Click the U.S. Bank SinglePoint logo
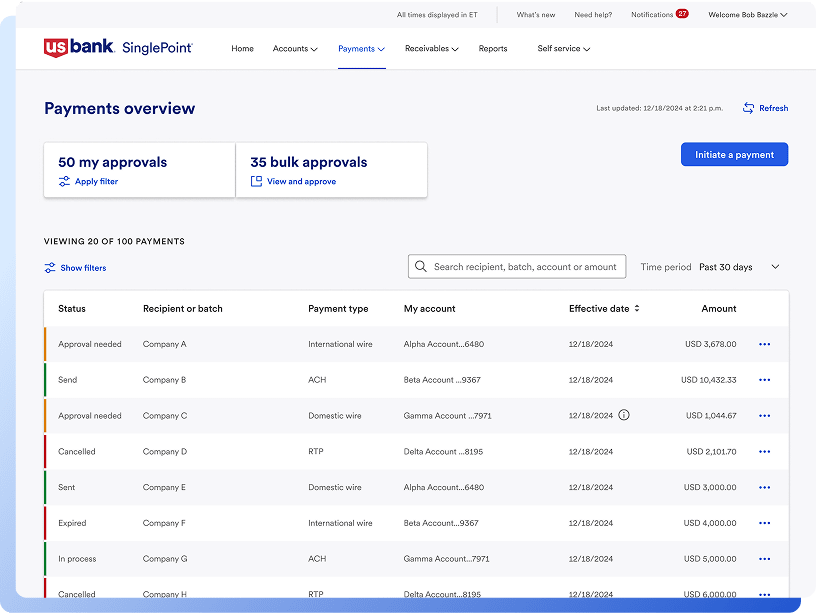 (x=118, y=48)
